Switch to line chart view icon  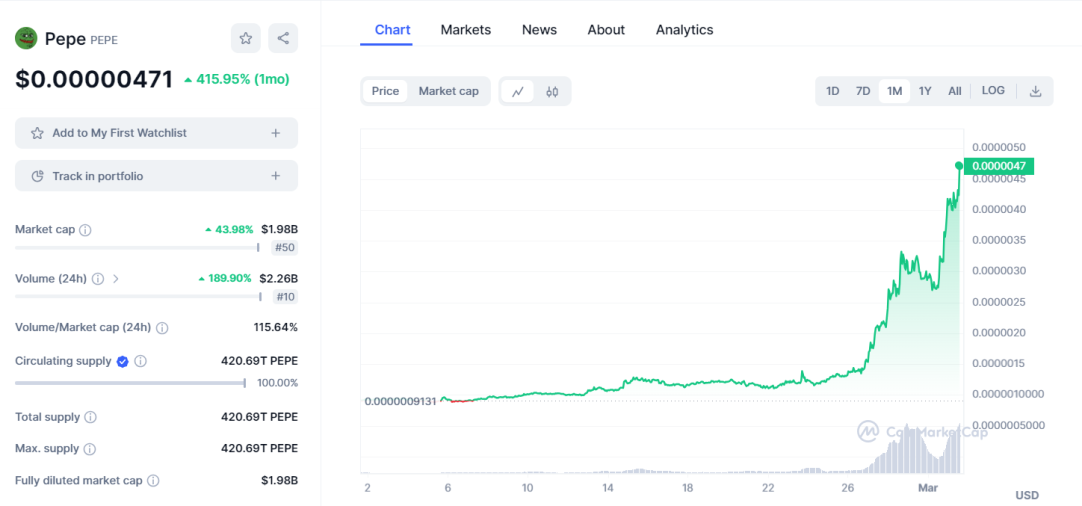518,91
